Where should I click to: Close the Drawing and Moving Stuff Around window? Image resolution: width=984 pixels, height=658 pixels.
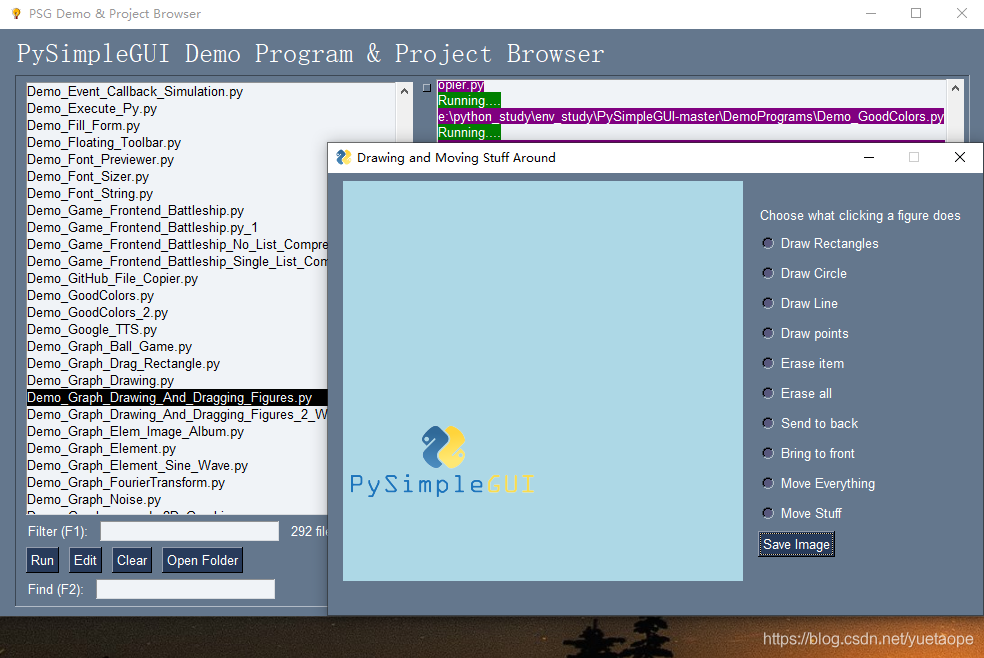click(x=960, y=157)
